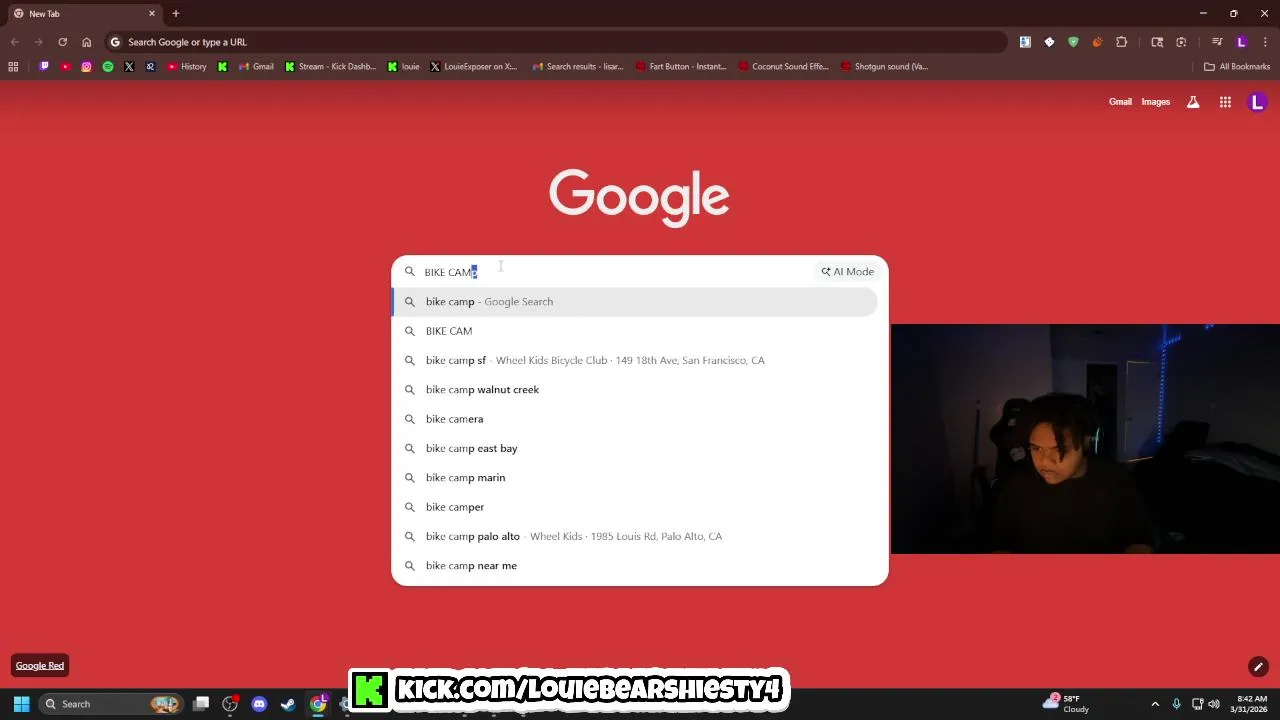Open the shield extension icon
This screenshot has height=720, width=1280.
1073,42
